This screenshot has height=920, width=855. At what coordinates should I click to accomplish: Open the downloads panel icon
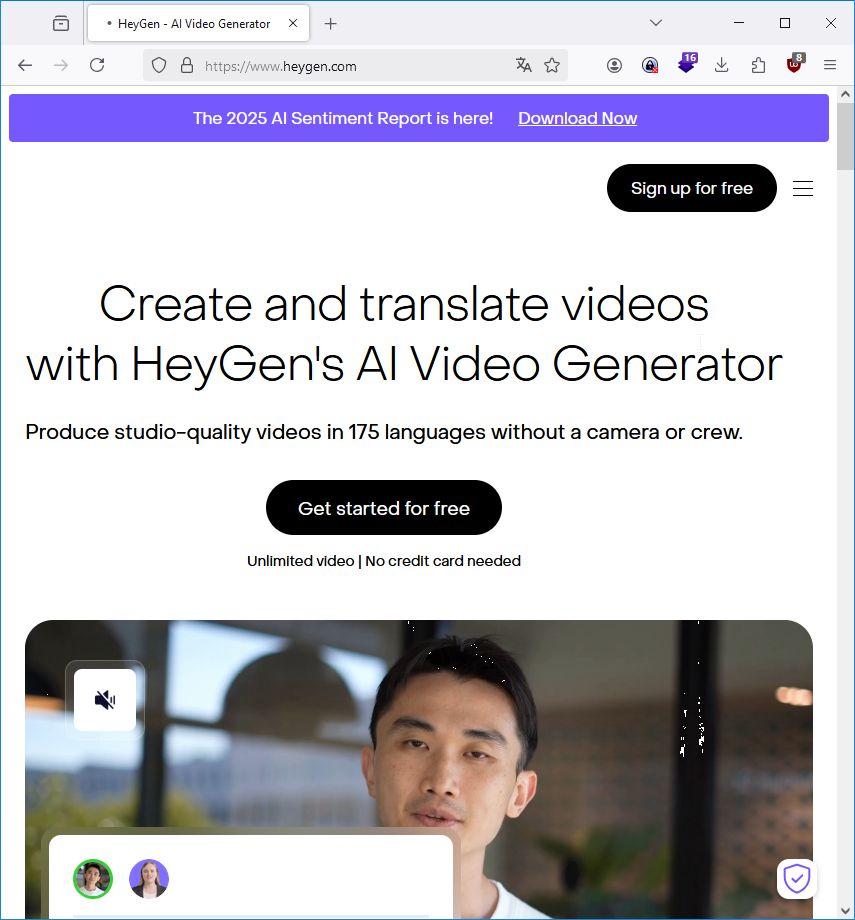[722, 65]
